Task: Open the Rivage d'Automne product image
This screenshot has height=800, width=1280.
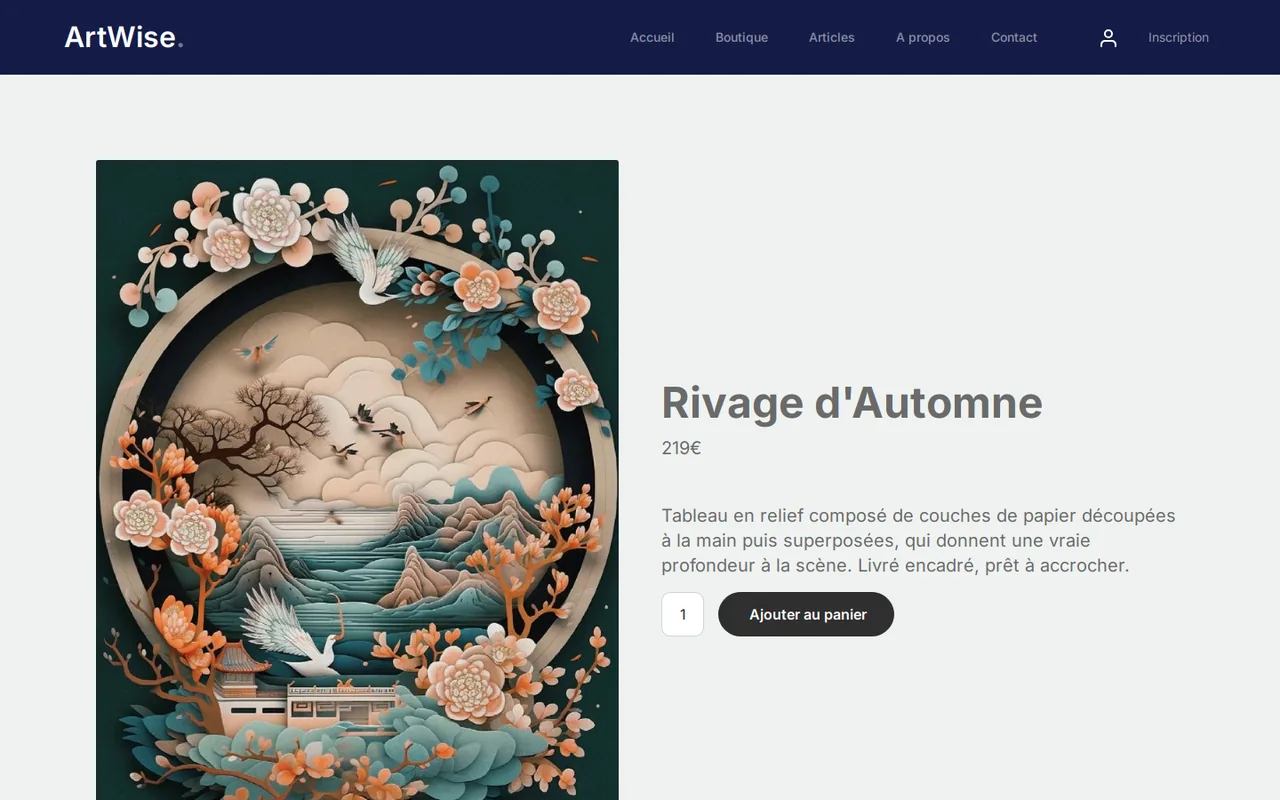Action: (357, 480)
